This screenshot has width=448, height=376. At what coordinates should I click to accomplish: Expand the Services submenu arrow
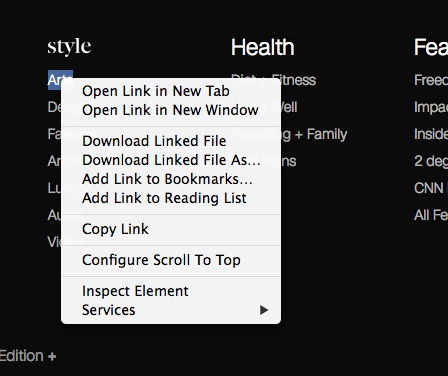tap(264, 310)
